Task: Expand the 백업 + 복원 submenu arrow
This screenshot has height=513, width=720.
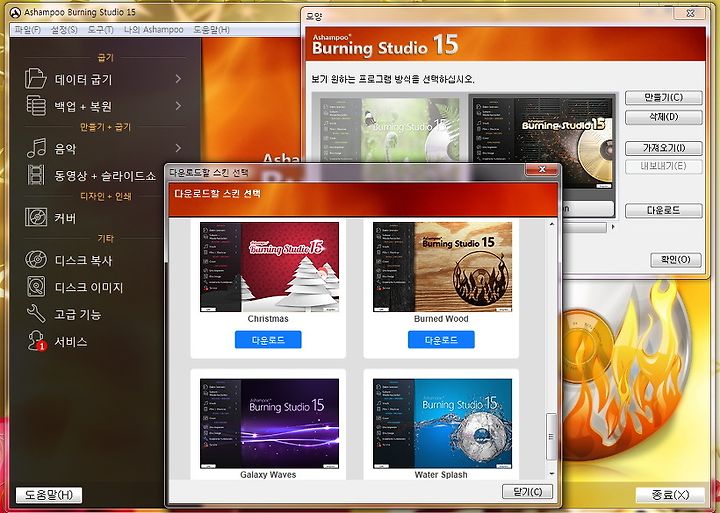Action: pos(178,106)
